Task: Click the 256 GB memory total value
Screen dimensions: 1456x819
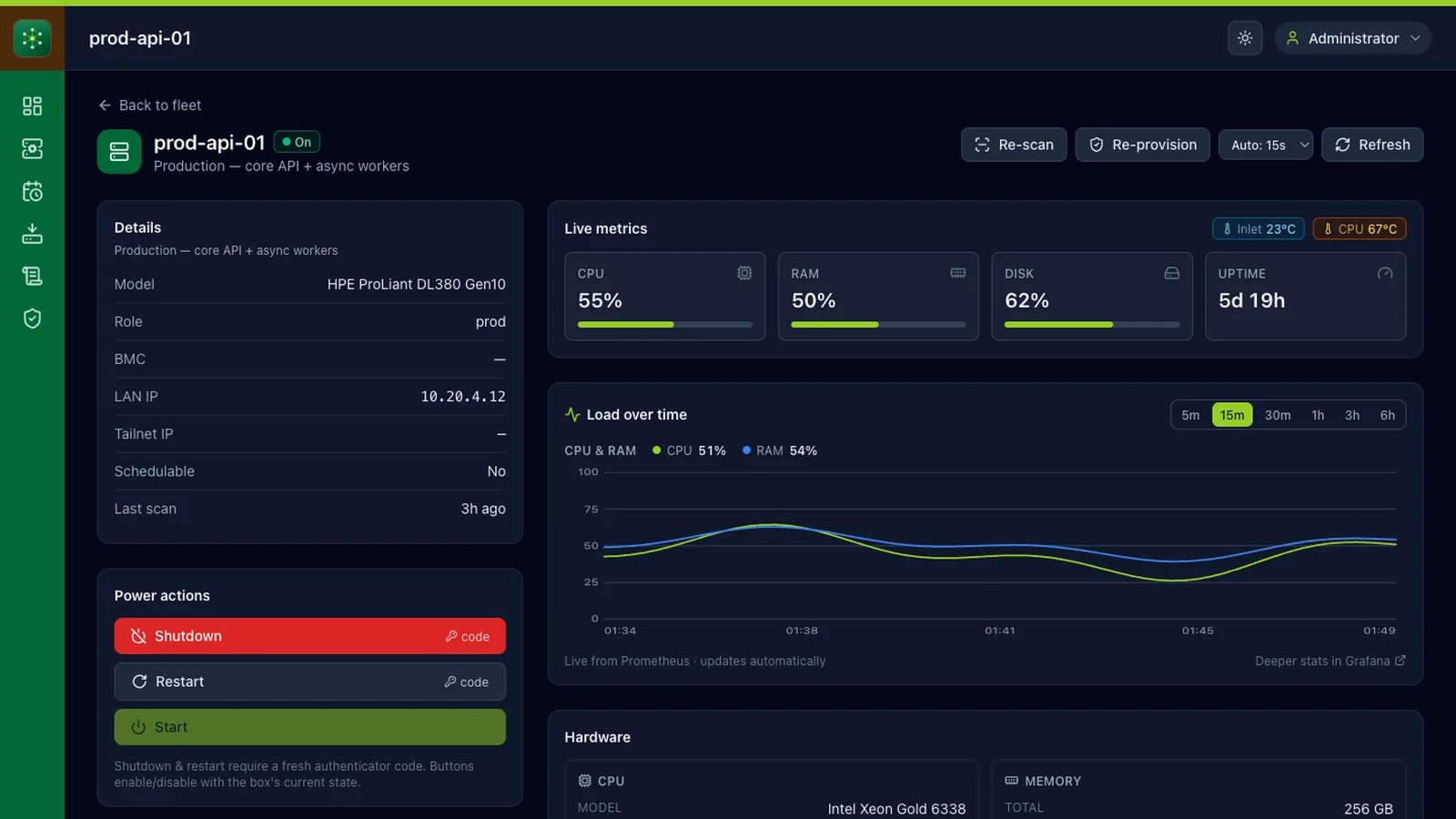Action: pos(1369,808)
